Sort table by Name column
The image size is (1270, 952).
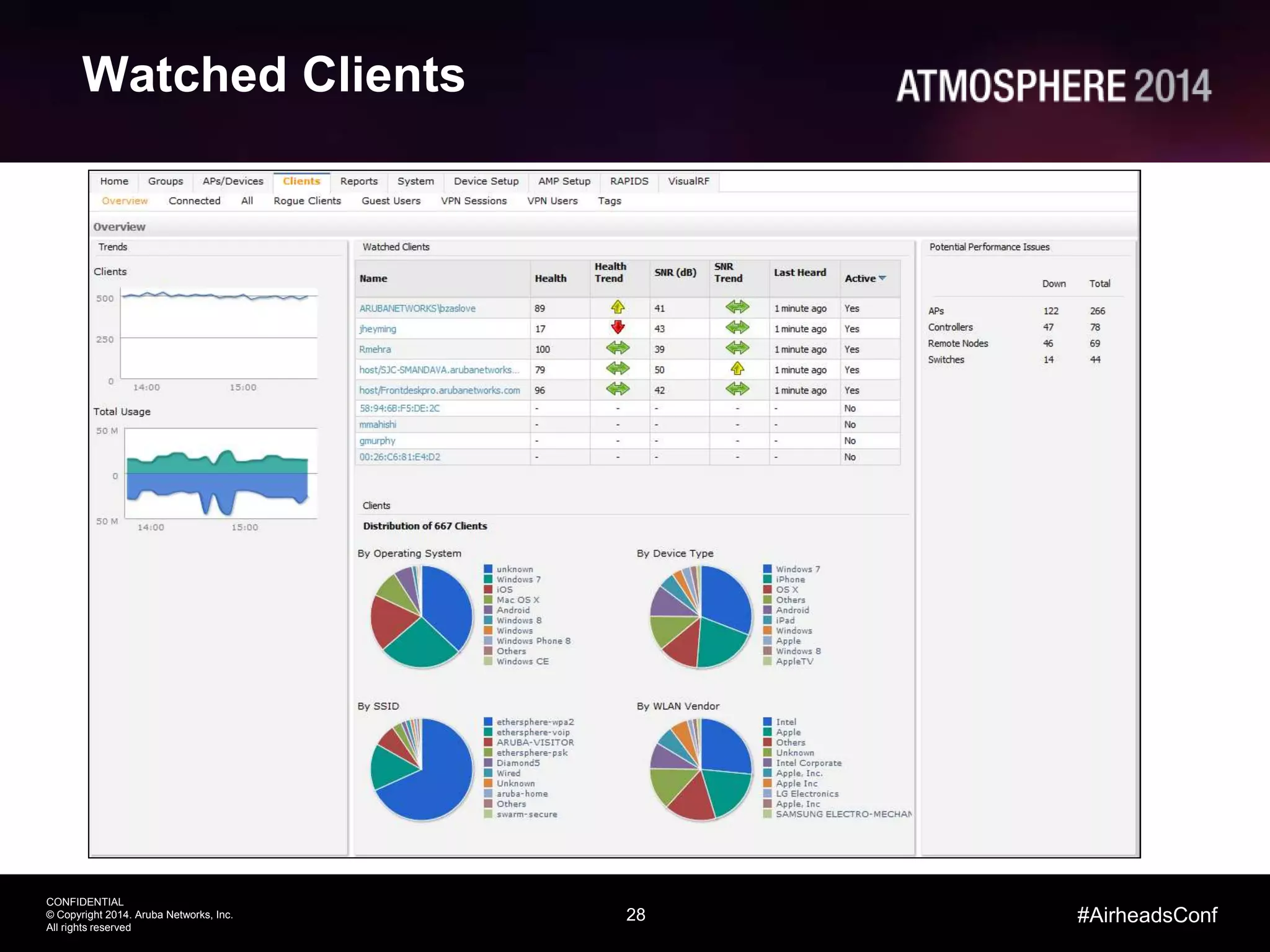click(373, 279)
